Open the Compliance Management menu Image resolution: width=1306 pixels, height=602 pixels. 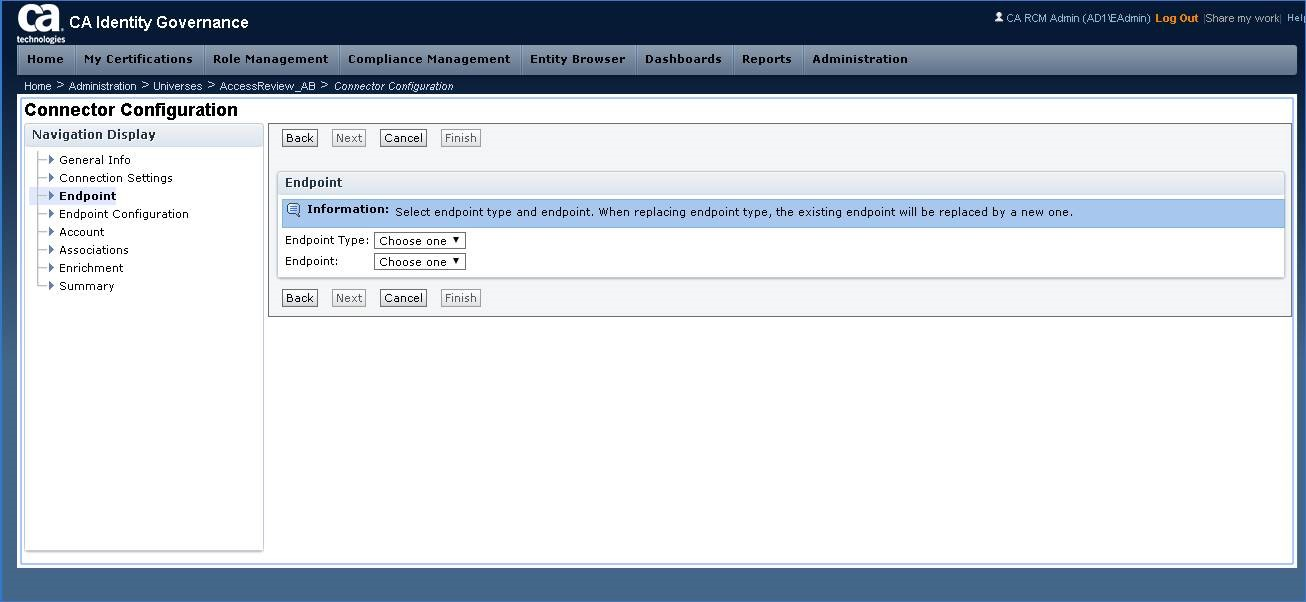pyautogui.click(x=429, y=59)
